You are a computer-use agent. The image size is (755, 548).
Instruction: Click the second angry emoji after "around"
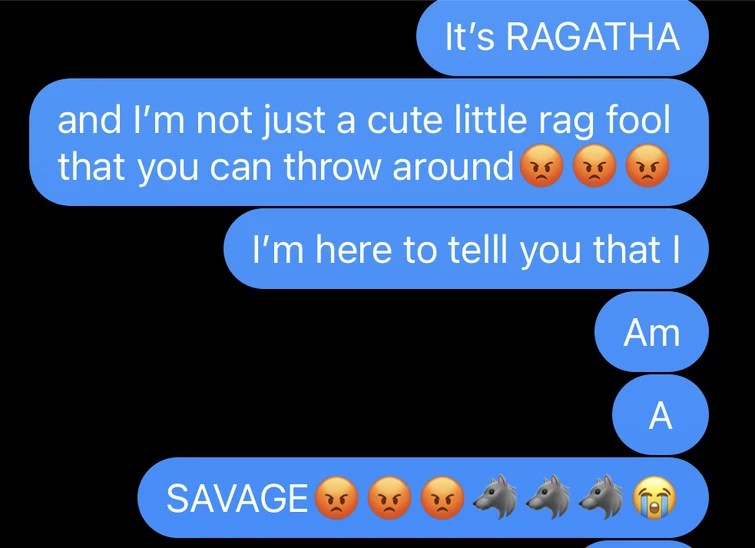[x=595, y=166]
